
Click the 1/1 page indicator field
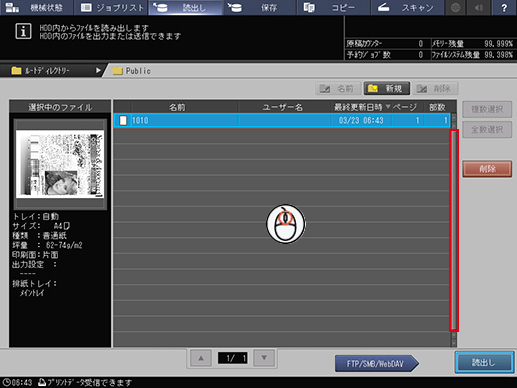233,358
